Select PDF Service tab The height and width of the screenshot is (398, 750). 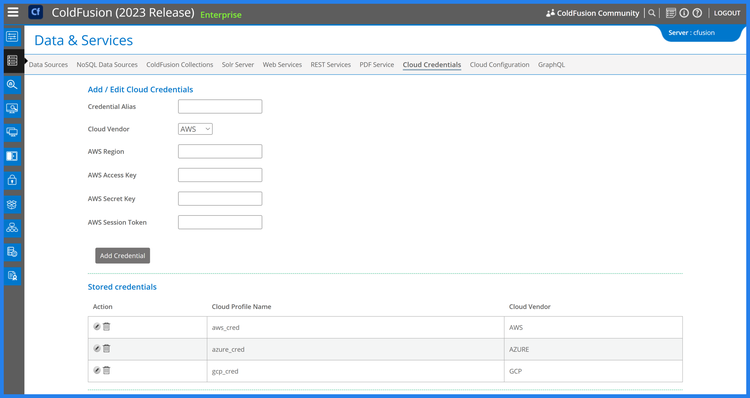(x=377, y=65)
